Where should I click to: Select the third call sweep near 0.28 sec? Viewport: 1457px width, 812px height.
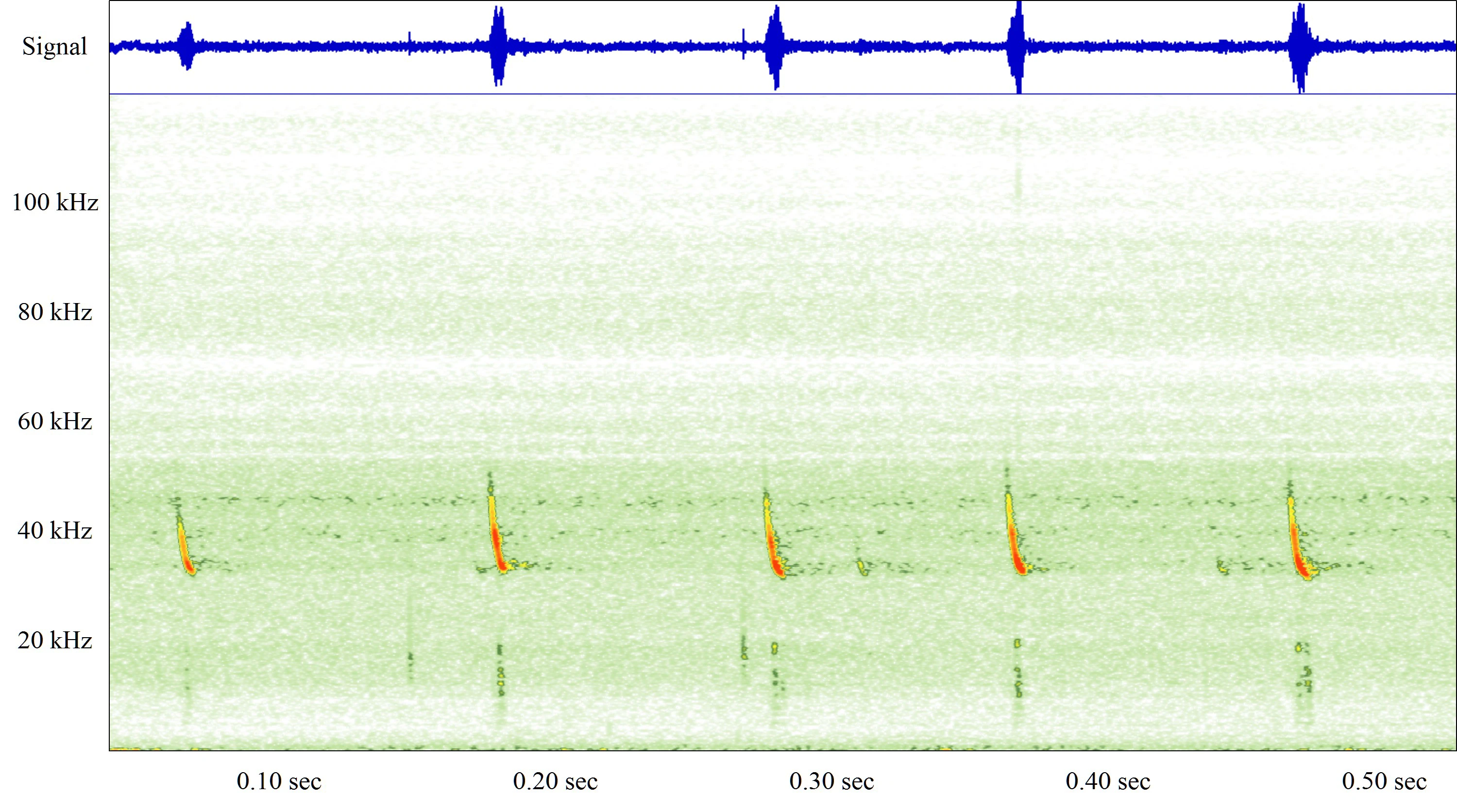[x=773, y=537]
